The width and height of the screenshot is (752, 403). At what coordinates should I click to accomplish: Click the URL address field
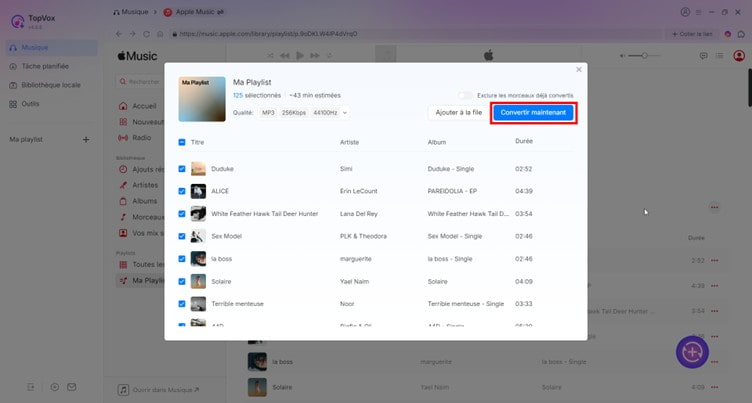[415, 34]
